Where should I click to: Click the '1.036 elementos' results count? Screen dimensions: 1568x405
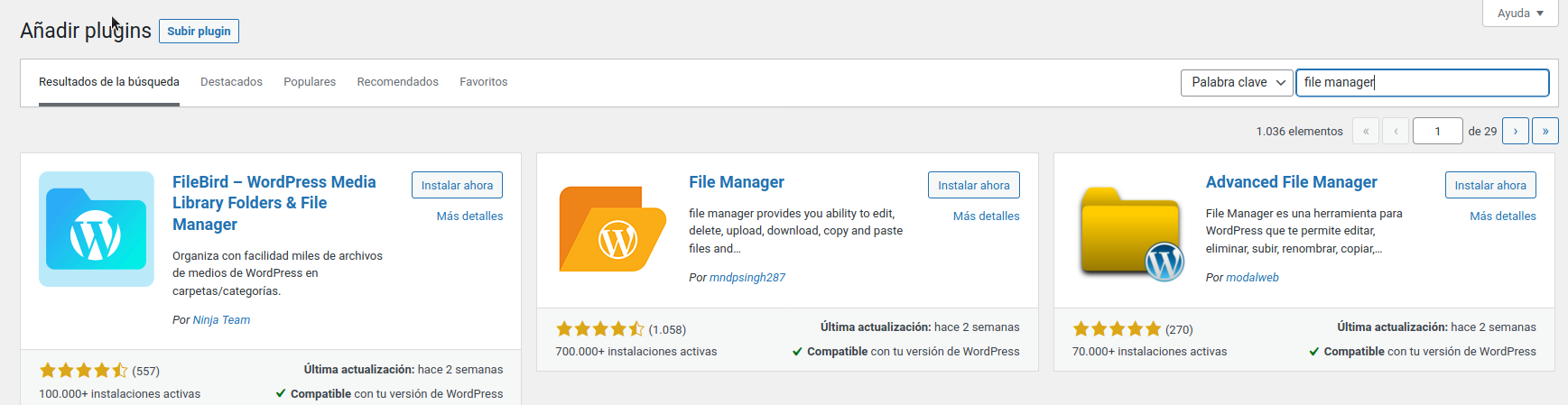coord(1299,132)
